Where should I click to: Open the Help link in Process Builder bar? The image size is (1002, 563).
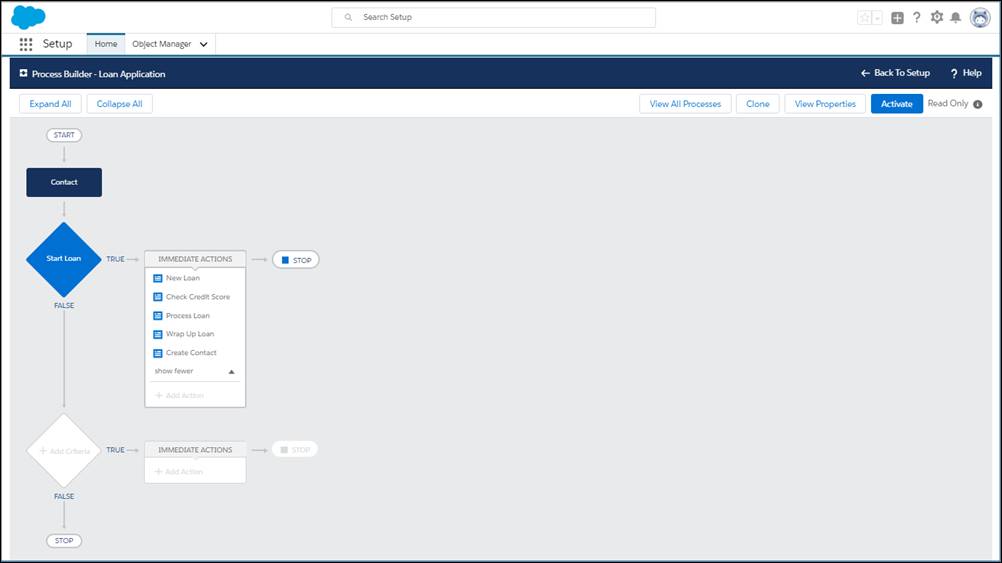click(x=966, y=73)
